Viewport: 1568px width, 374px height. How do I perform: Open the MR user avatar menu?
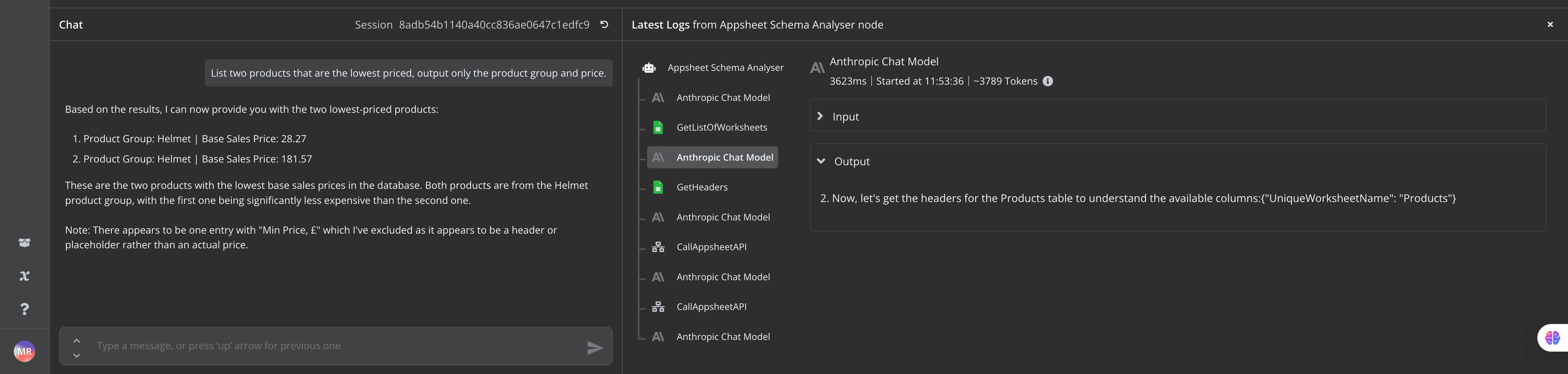24,351
